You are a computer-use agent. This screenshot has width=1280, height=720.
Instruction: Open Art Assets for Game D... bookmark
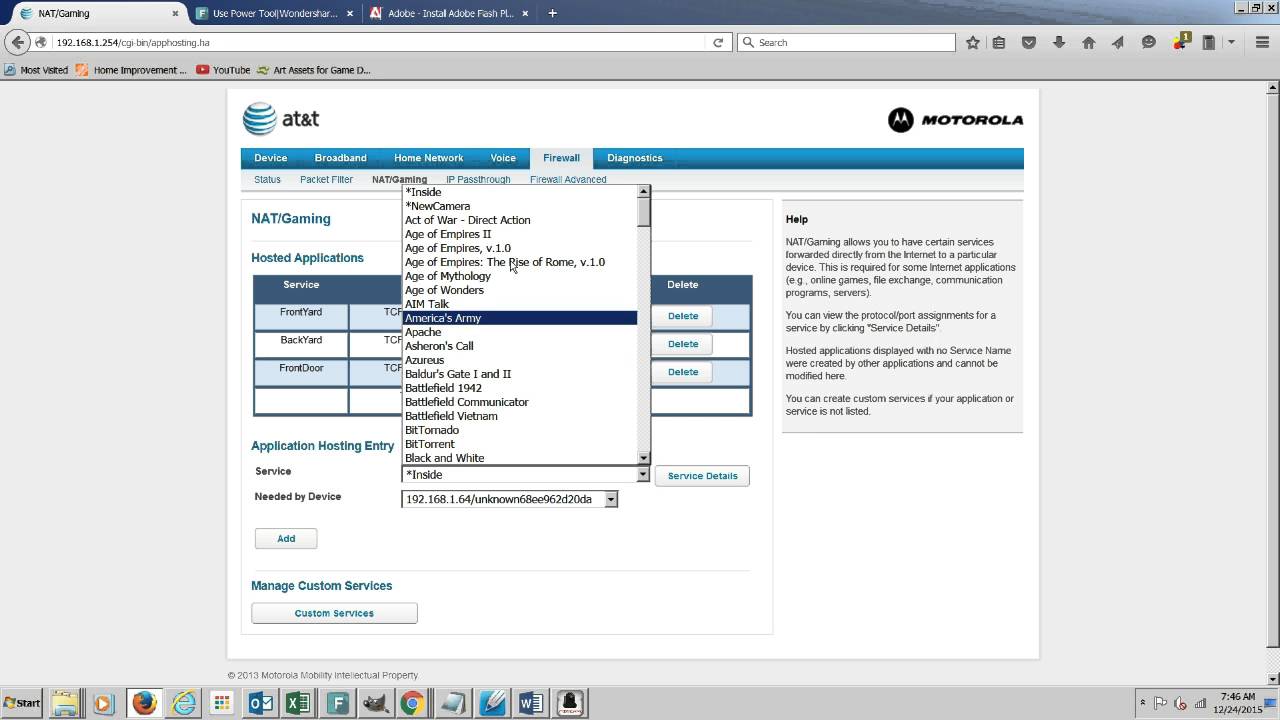(314, 70)
